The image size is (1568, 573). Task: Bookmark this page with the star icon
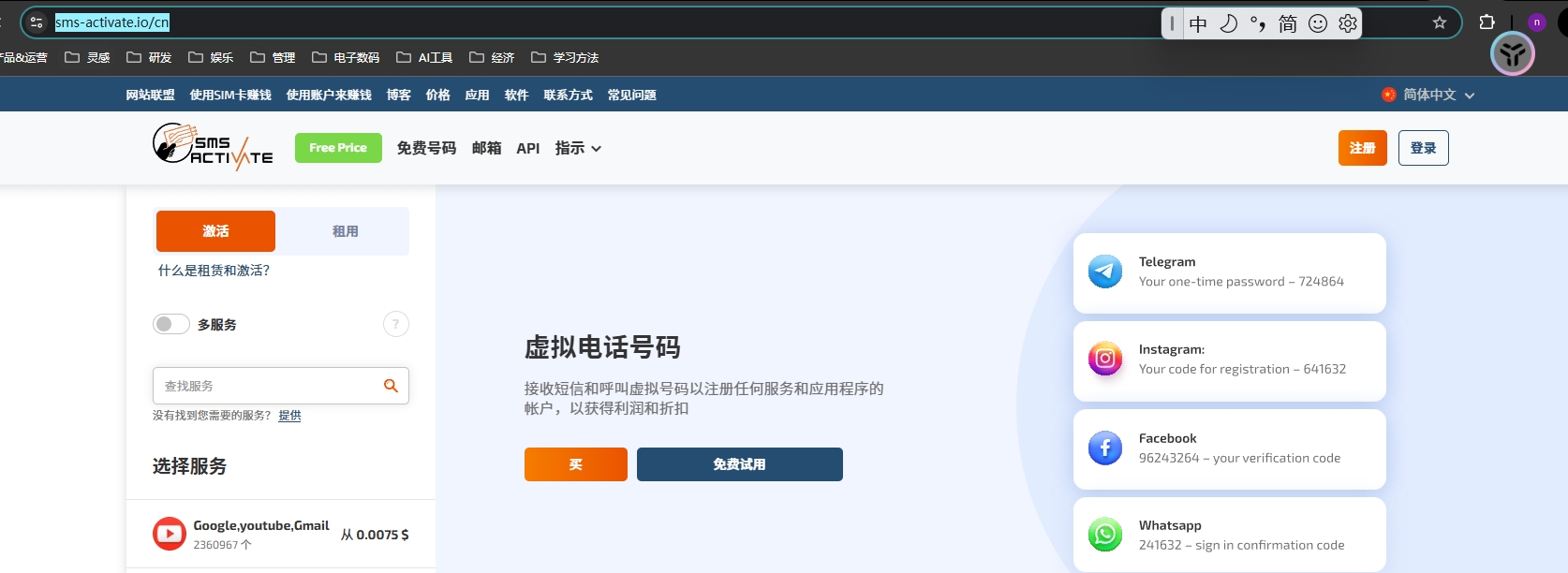pos(1440,22)
